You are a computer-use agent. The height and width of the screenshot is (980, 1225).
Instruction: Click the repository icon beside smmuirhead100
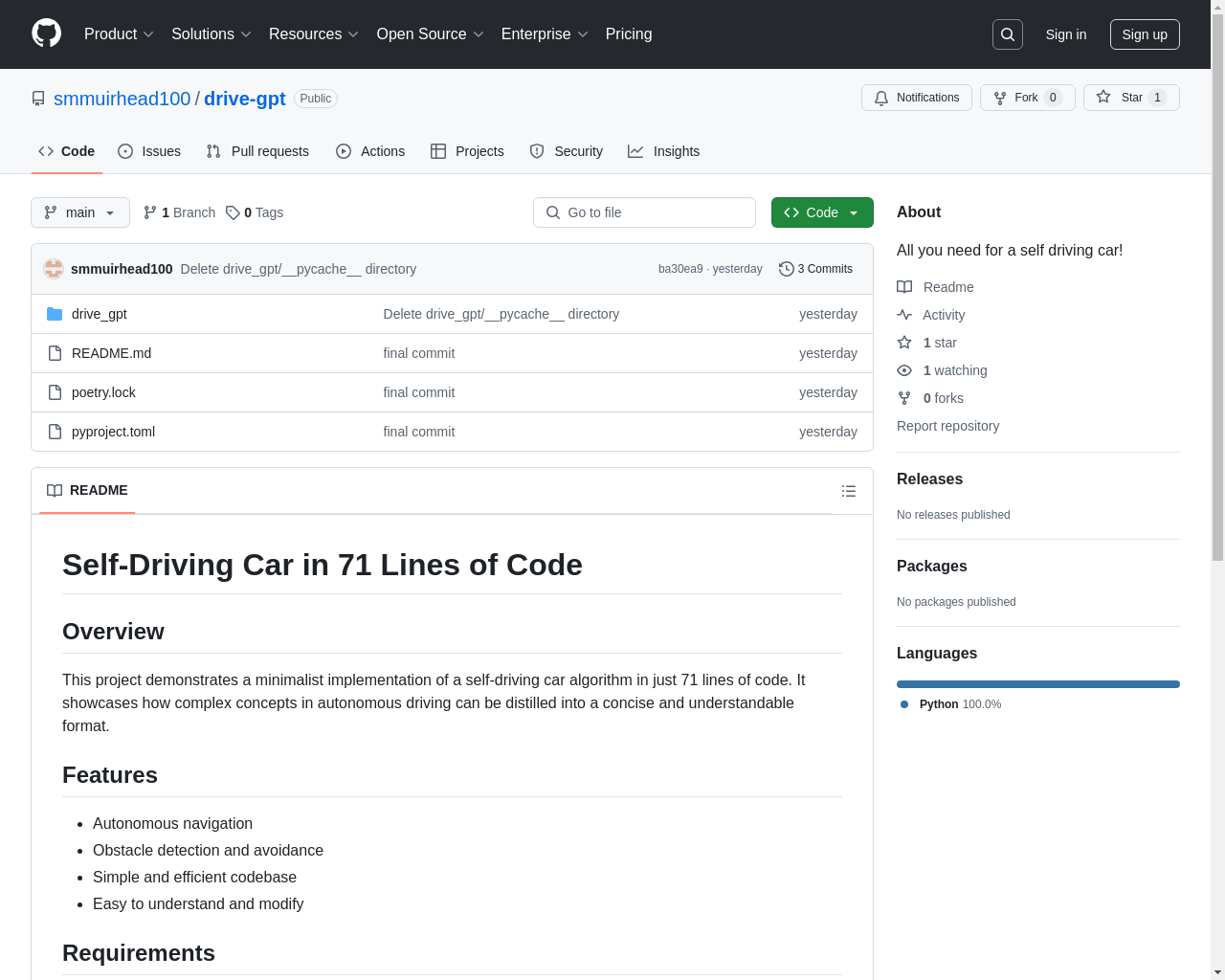(x=38, y=99)
